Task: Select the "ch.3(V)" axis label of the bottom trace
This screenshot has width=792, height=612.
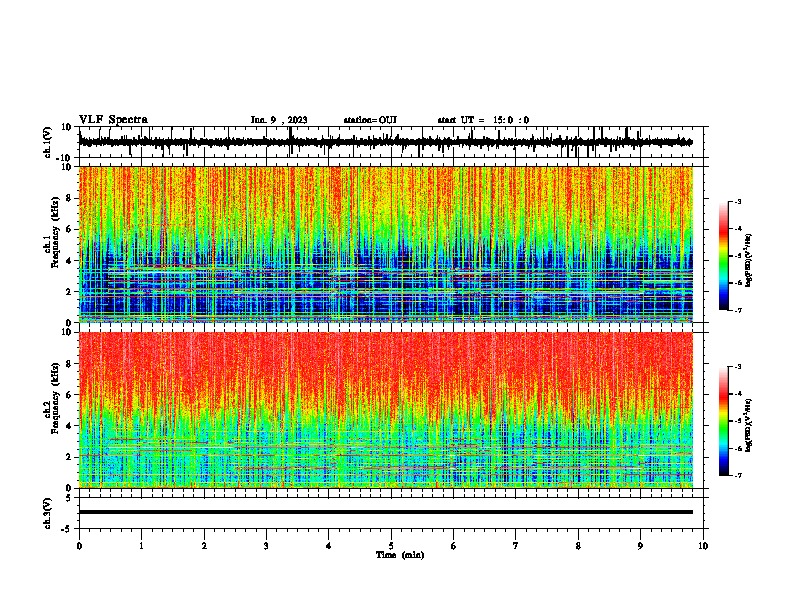Action: 48,513
